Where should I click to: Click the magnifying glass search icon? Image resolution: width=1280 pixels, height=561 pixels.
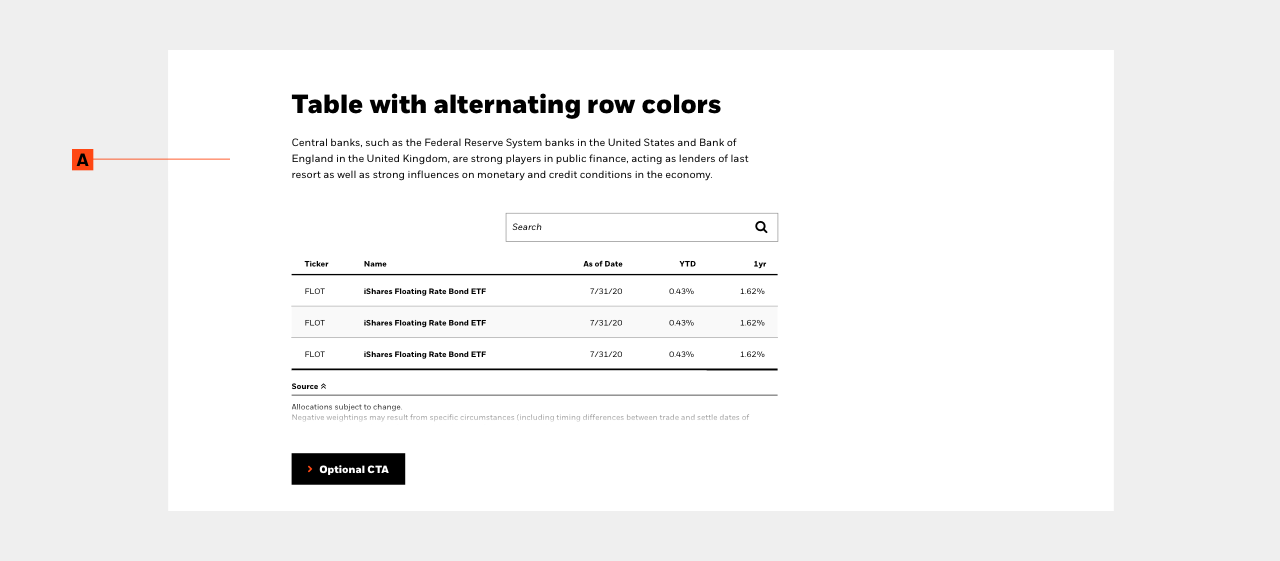761,227
